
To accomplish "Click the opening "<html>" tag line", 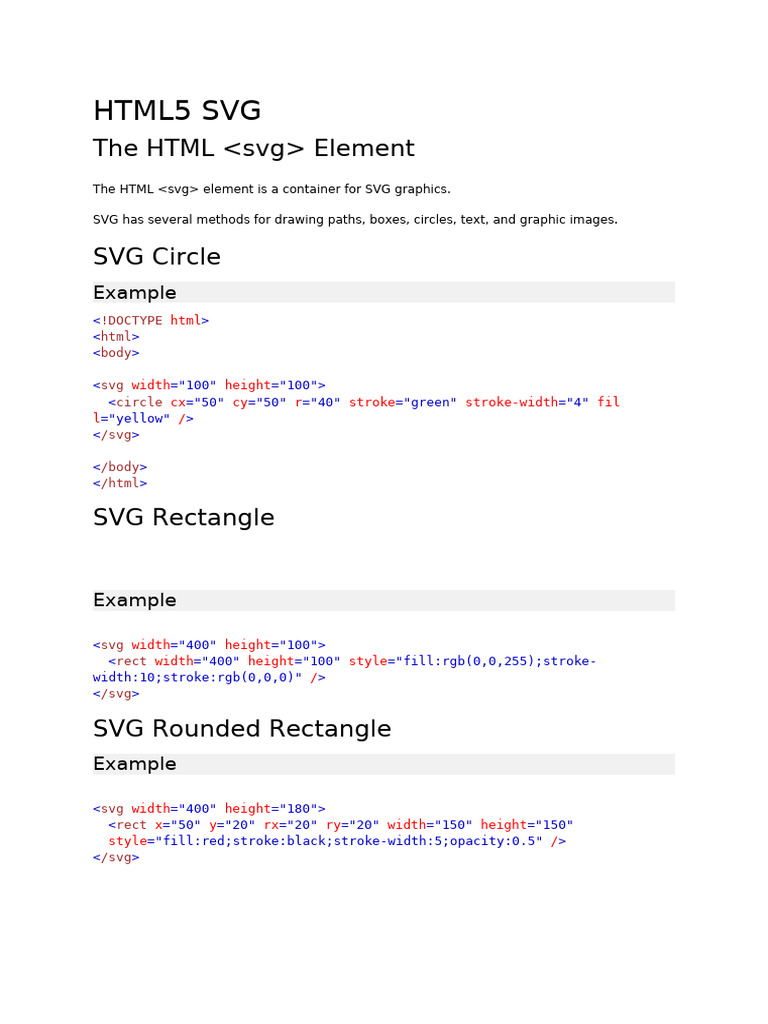I will [x=116, y=337].
